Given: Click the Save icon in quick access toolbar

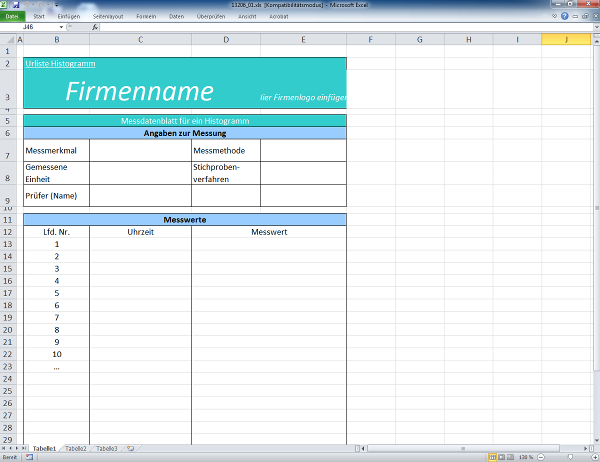Looking at the screenshot, I should coord(15,5).
